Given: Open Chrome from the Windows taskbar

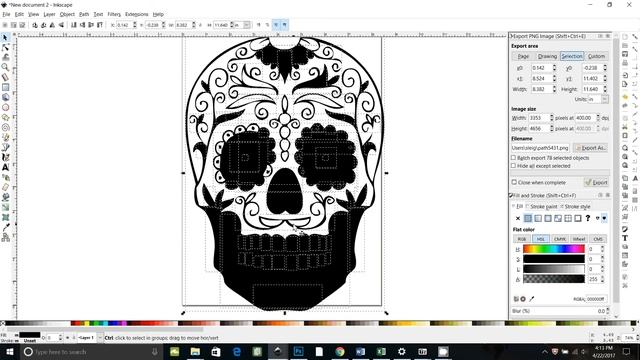Looking at the screenshot, I should (340, 351).
